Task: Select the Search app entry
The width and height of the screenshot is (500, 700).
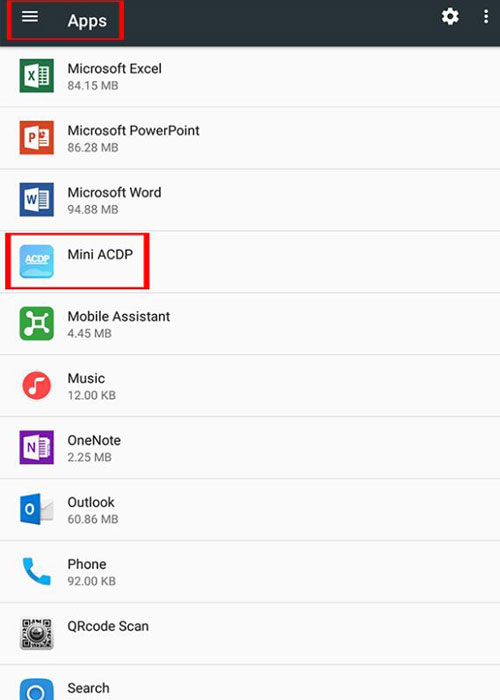Action: tap(250, 683)
